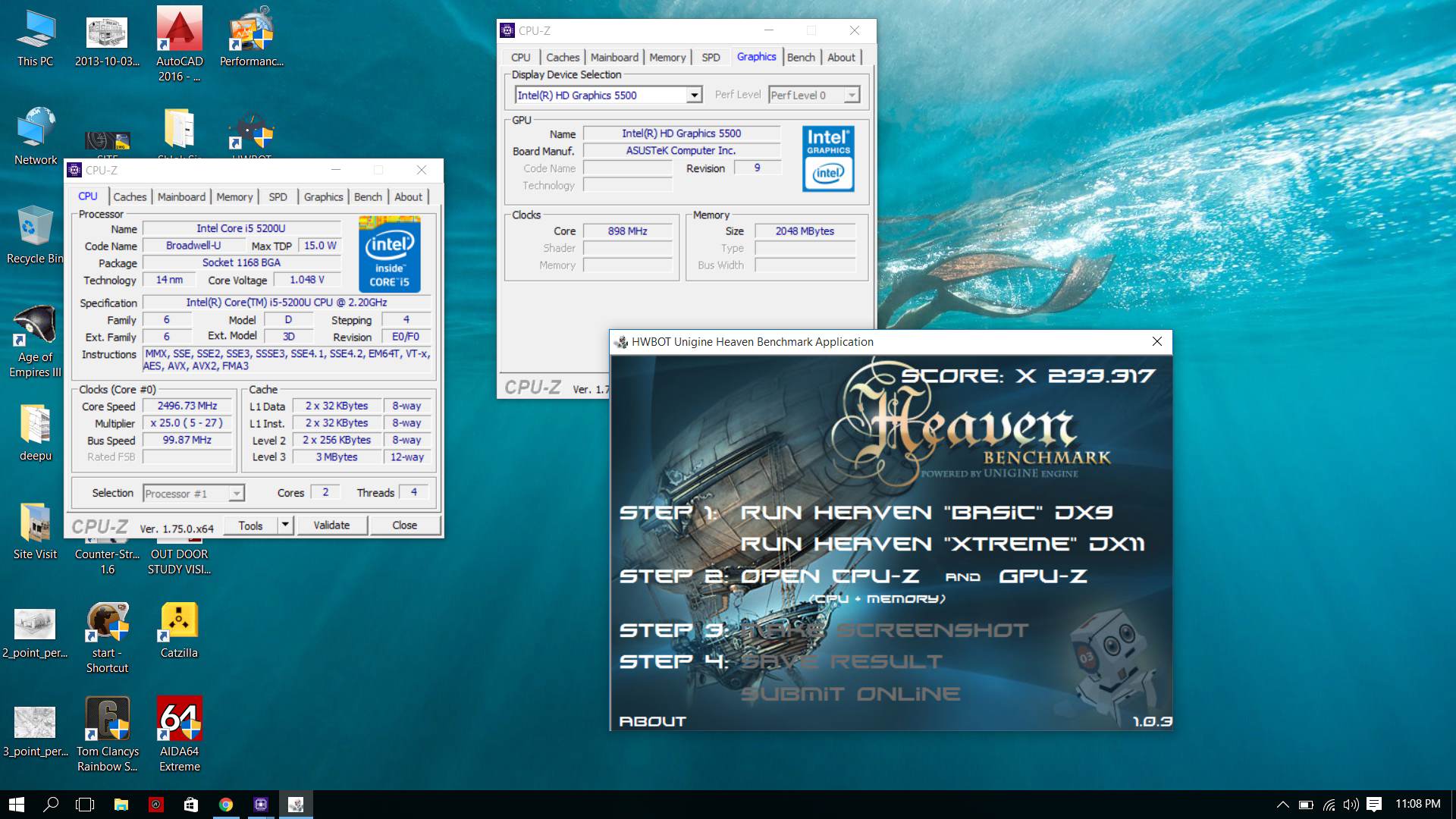Open Wi-Fi network tray icon
The width and height of the screenshot is (1456, 819).
(x=1329, y=805)
